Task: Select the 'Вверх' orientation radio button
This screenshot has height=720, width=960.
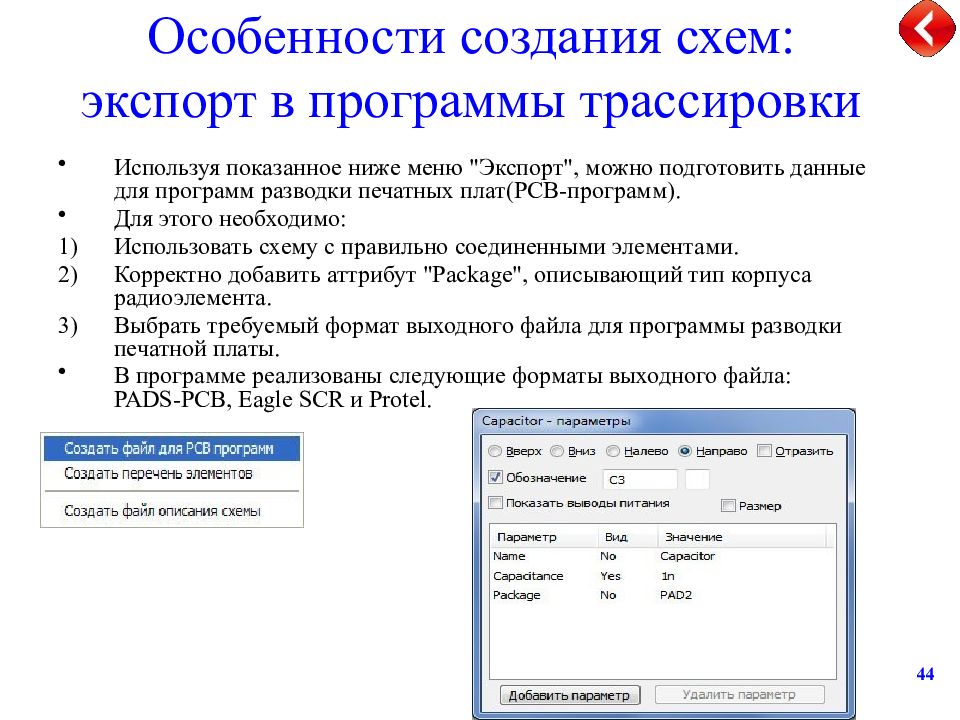Action: (495, 451)
